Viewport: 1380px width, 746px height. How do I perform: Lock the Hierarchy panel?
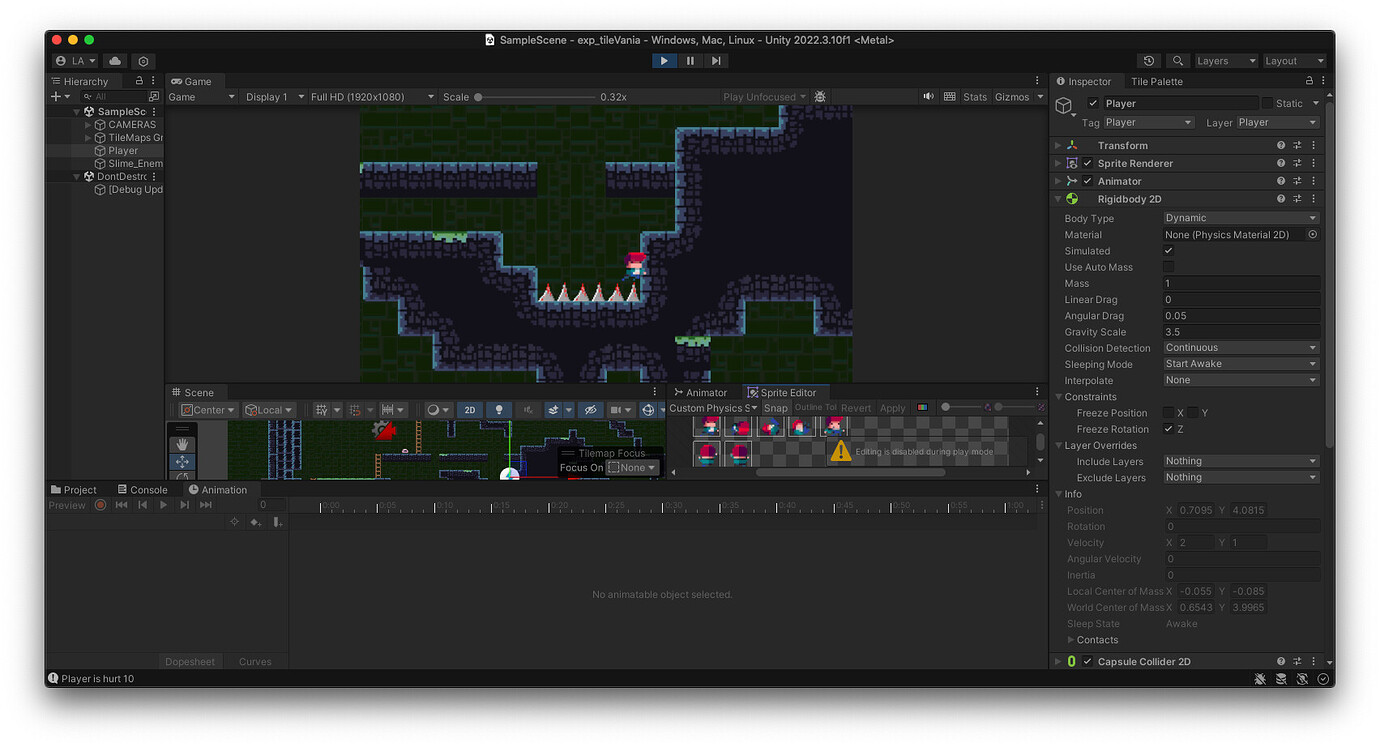pos(139,81)
